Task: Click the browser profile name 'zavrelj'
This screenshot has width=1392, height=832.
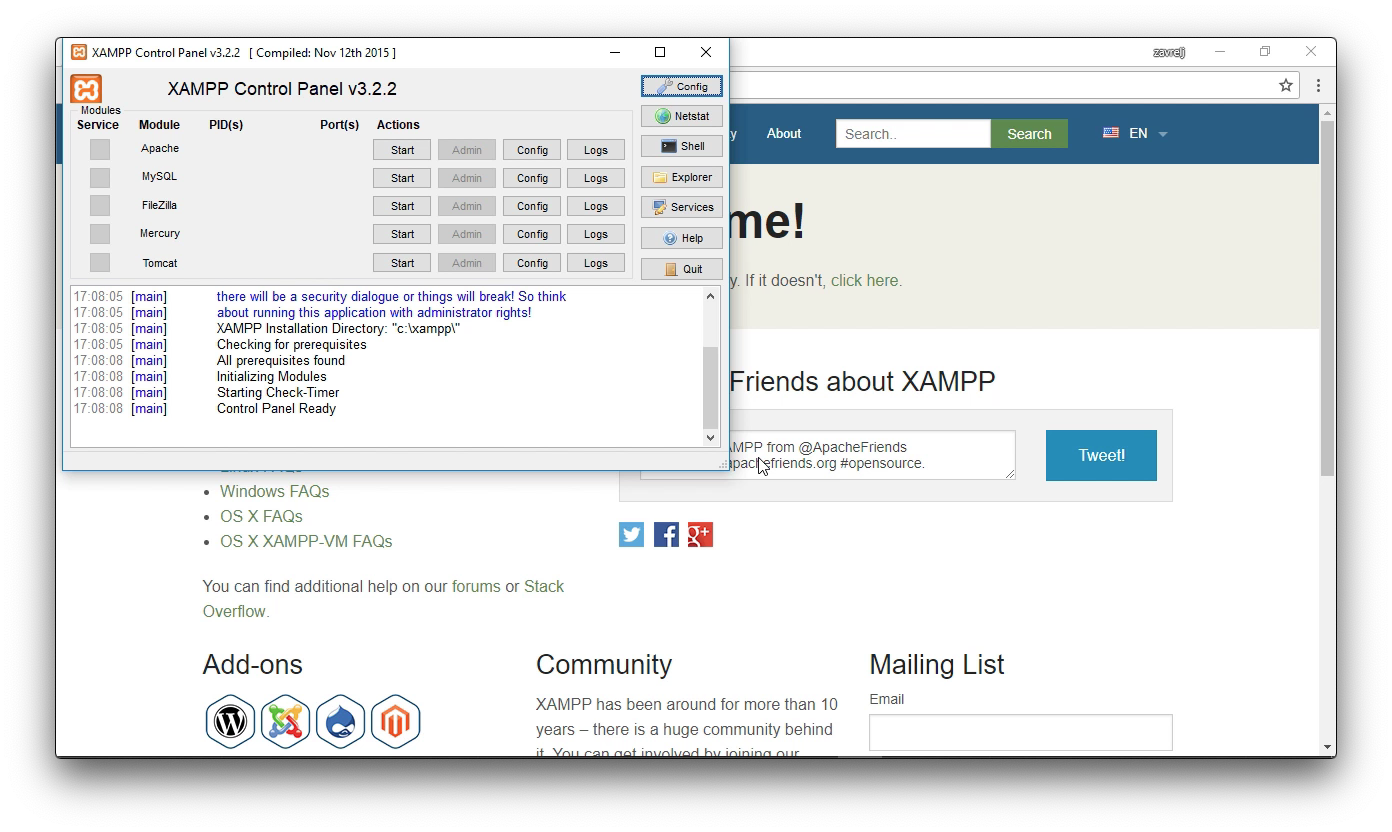Action: (x=1169, y=52)
